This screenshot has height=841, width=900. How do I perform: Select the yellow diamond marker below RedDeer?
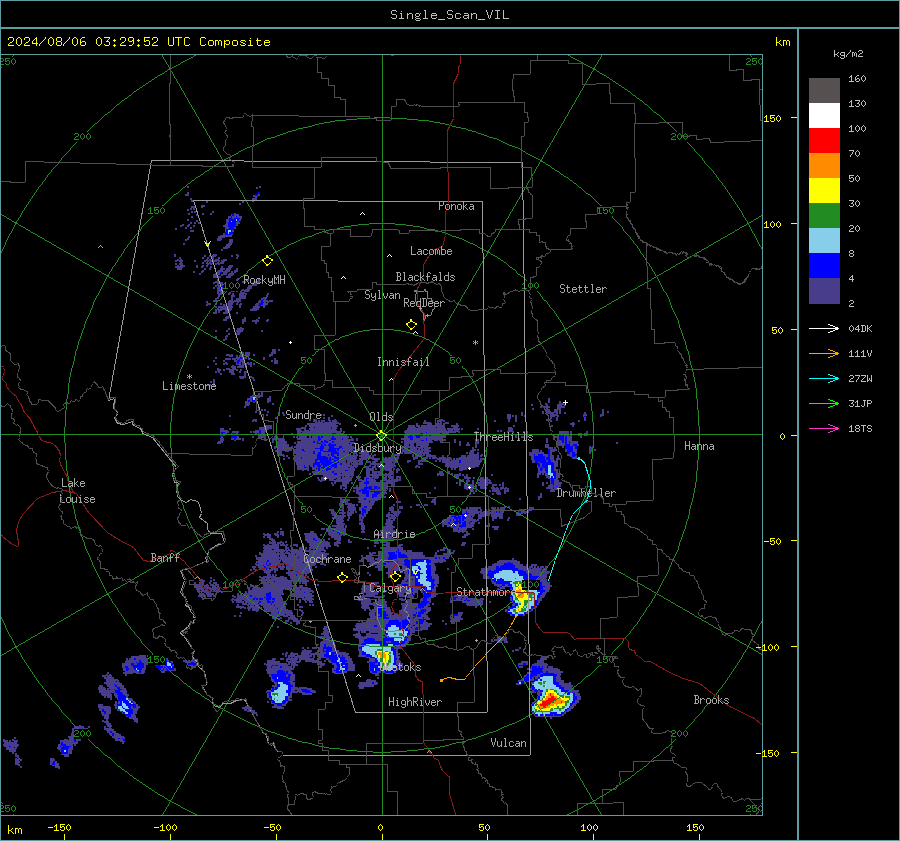(412, 325)
